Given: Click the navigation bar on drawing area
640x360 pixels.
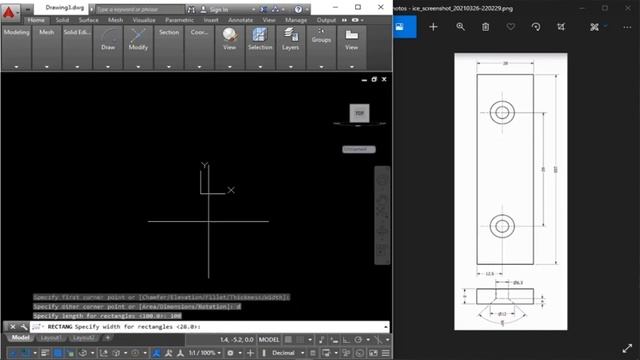Looking at the screenshot, I should (382, 215).
